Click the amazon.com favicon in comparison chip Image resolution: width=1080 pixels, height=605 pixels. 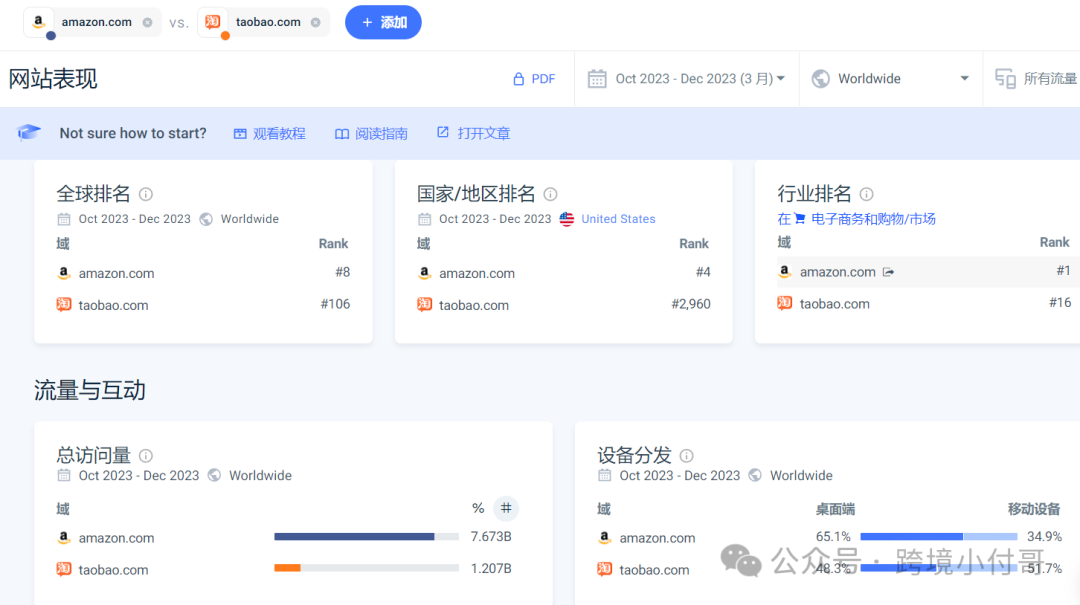[39, 21]
